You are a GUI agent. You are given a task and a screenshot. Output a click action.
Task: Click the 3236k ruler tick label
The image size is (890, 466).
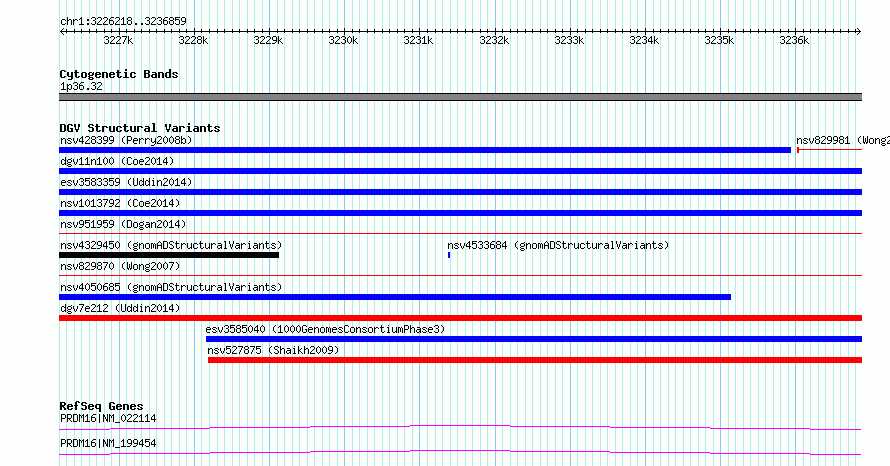point(794,40)
